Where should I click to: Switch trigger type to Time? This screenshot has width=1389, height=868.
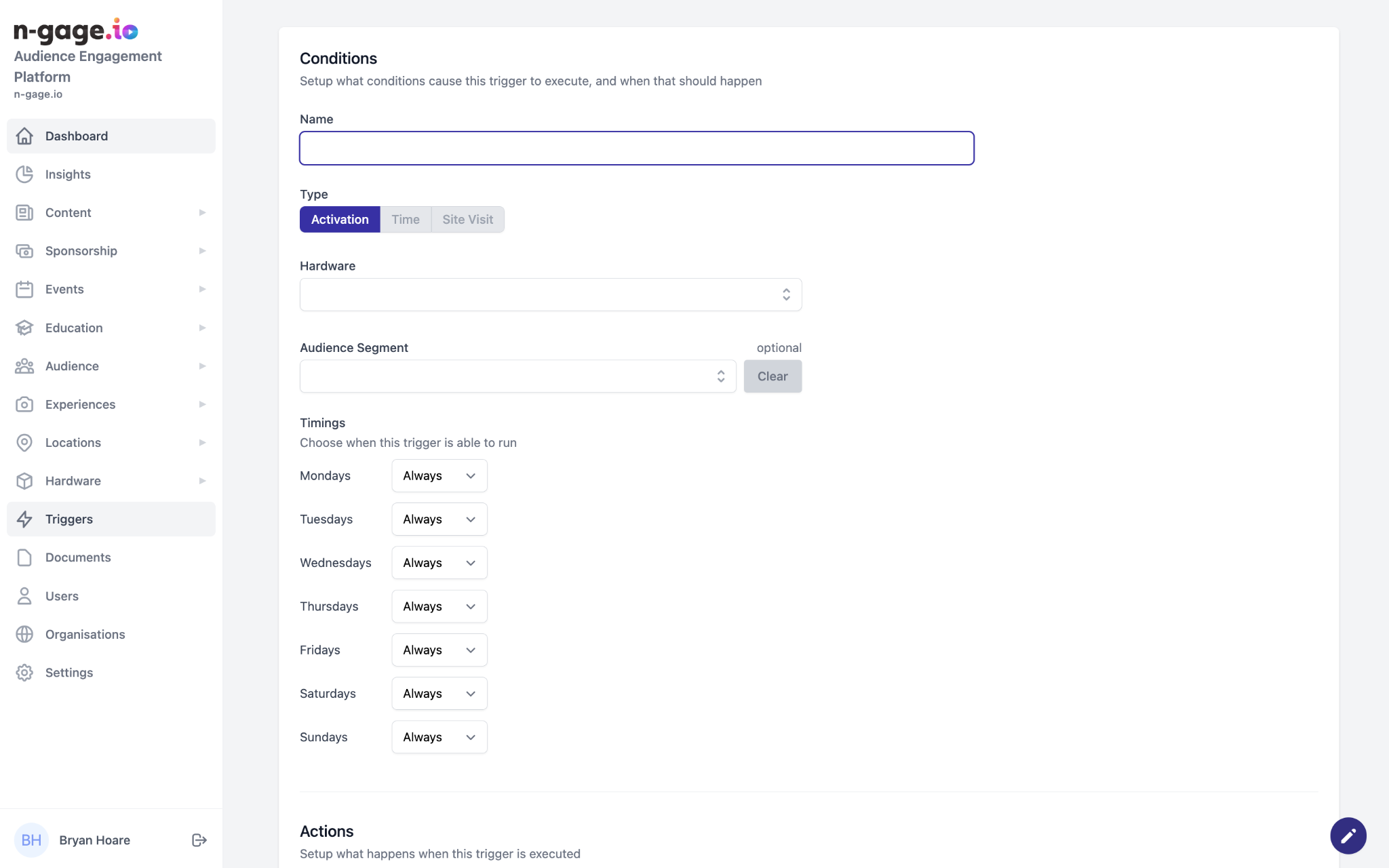[x=406, y=220]
